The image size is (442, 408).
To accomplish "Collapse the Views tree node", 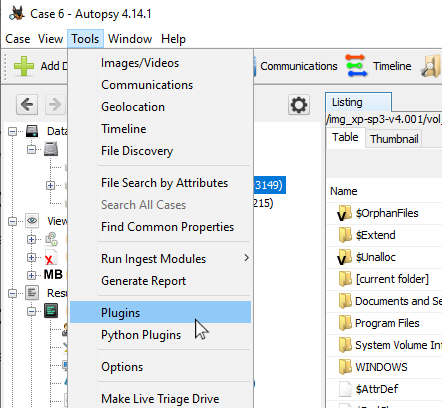I will tap(12, 221).
